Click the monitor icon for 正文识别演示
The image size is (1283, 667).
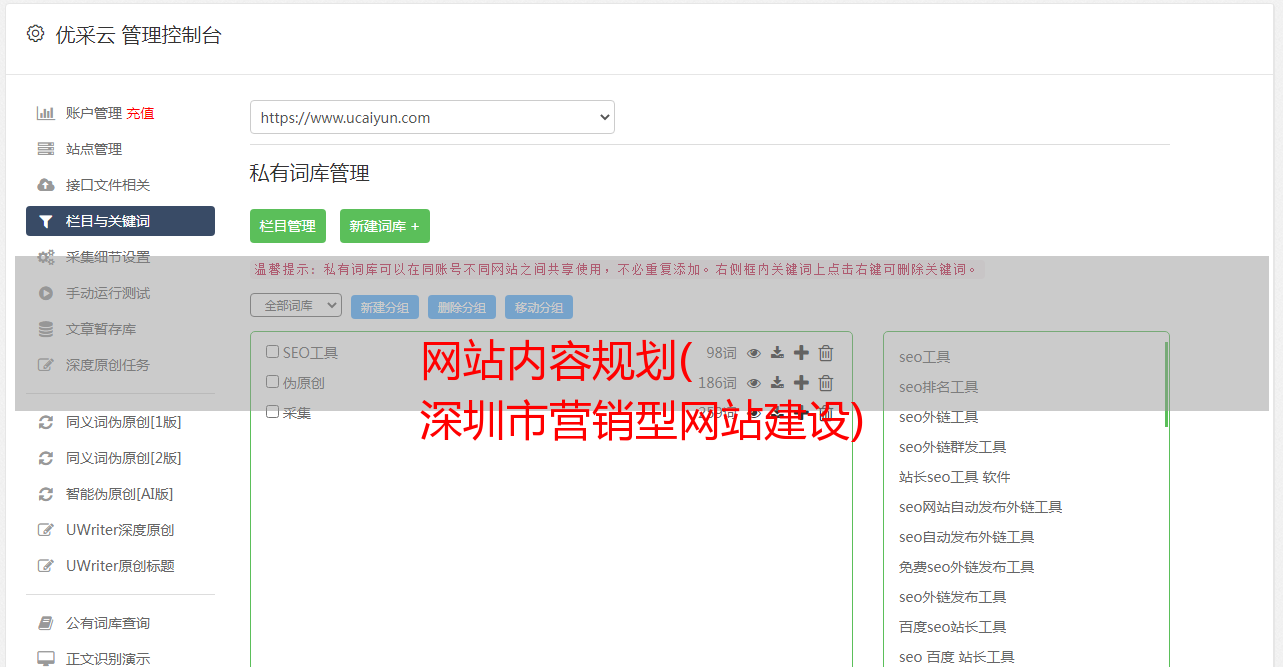pos(46,659)
